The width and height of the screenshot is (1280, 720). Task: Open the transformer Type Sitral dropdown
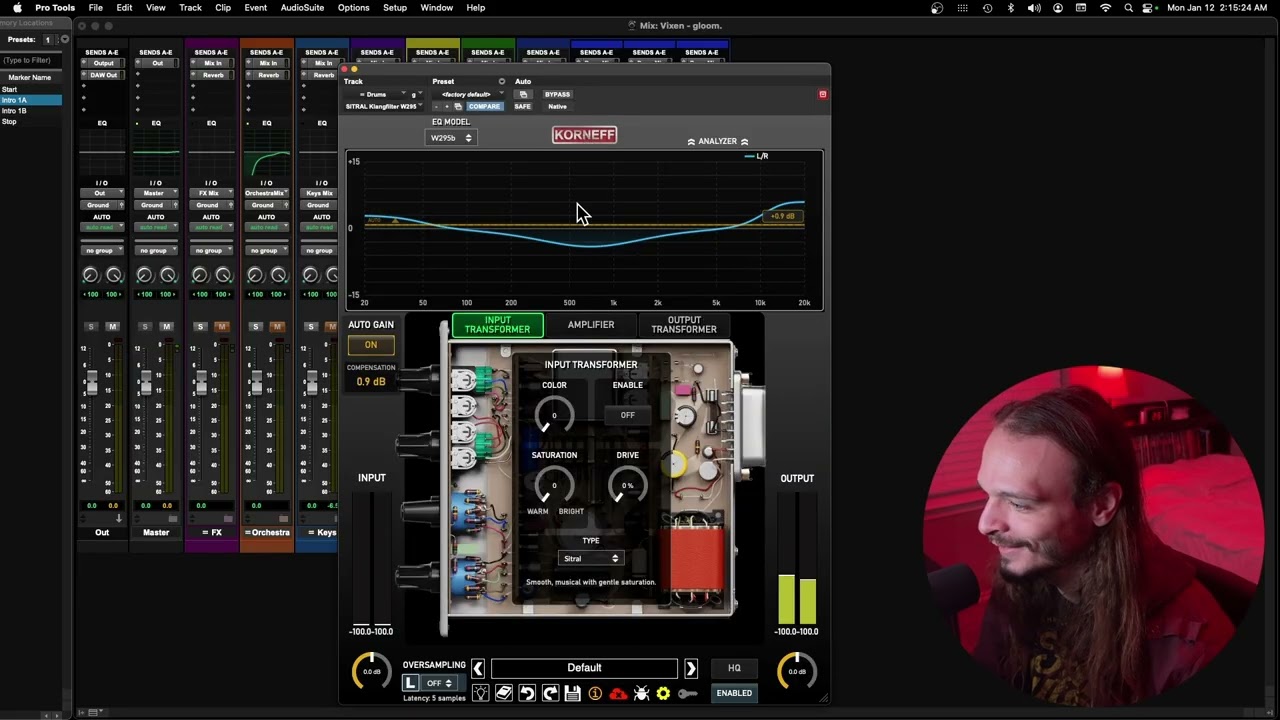pyautogui.click(x=591, y=559)
